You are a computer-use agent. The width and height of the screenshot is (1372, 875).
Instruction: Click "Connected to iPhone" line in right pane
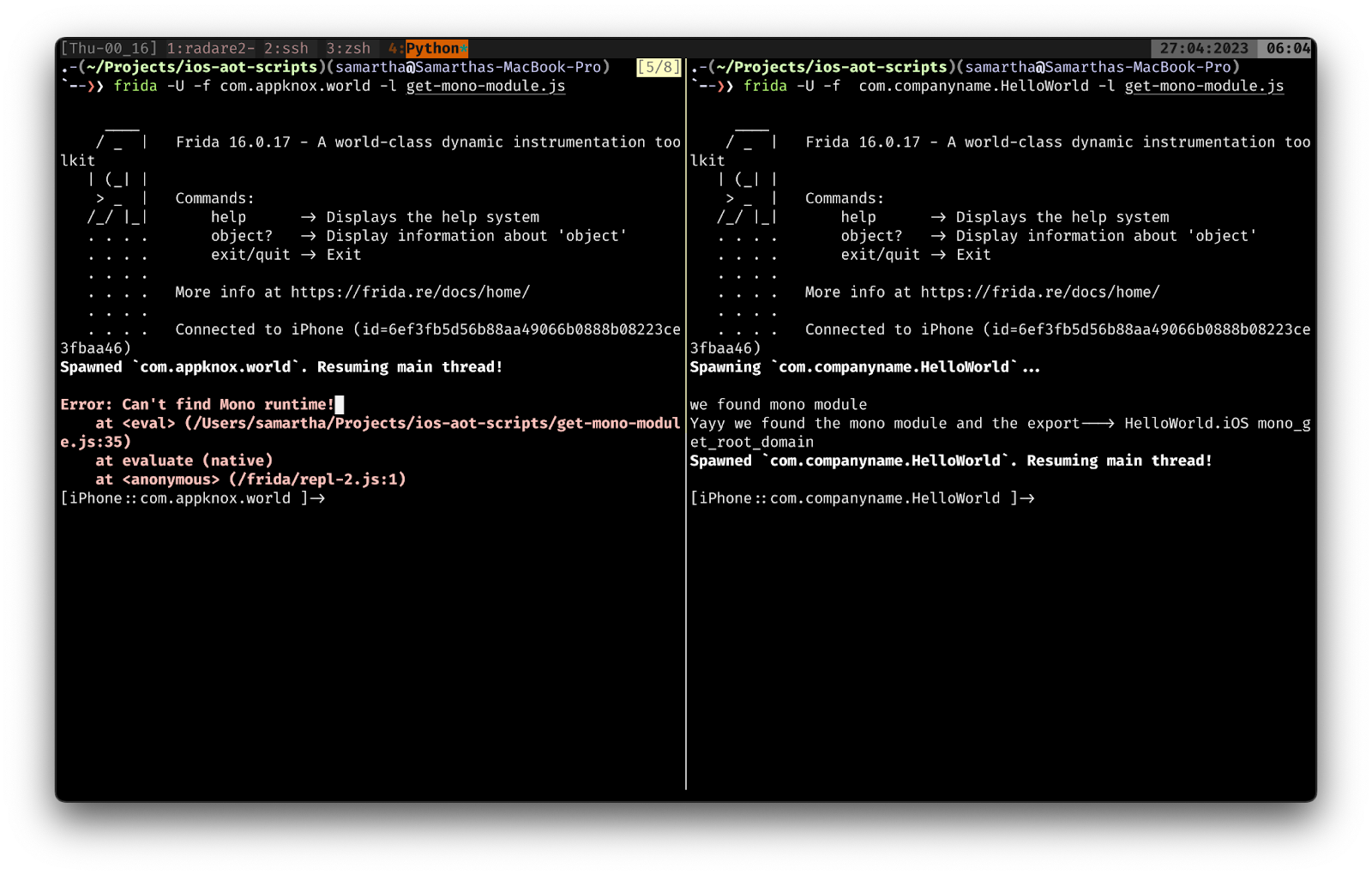click(1000, 339)
